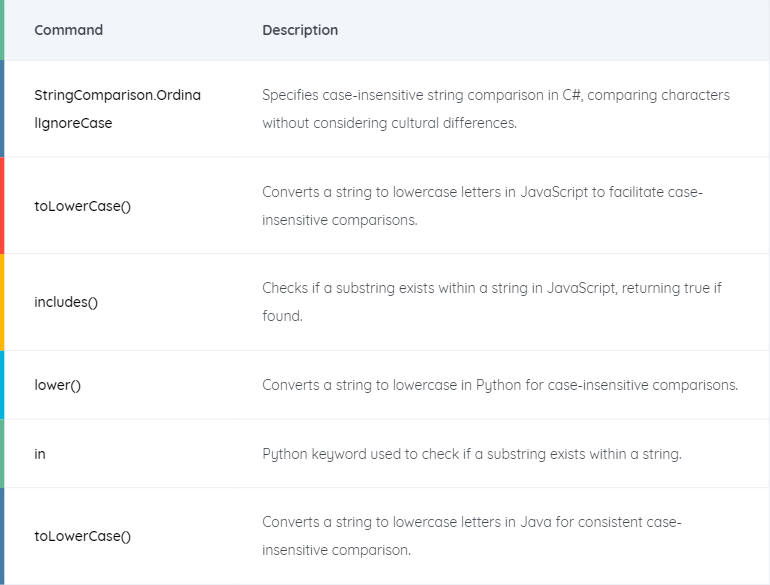This screenshot has width=770, height=585.
Task: Click the Python keyword substring description
Action: click(472, 454)
